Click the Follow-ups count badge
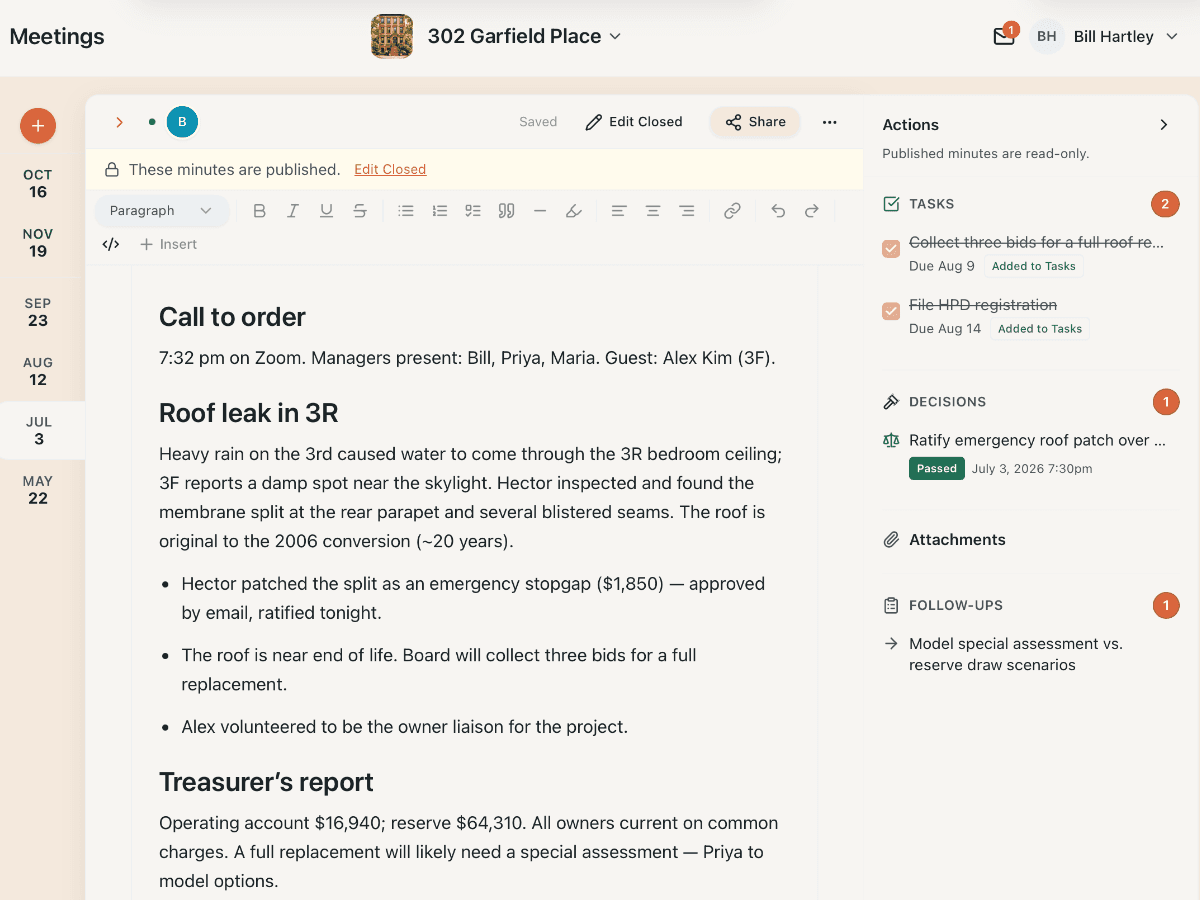The width and height of the screenshot is (1200, 900). [x=1165, y=606]
